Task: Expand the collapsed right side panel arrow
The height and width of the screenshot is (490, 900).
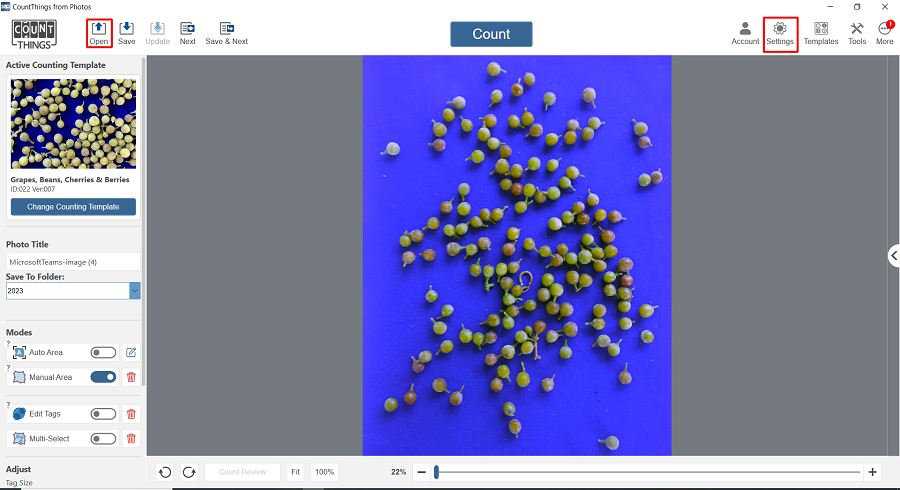Action: click(x=893, y=256)
